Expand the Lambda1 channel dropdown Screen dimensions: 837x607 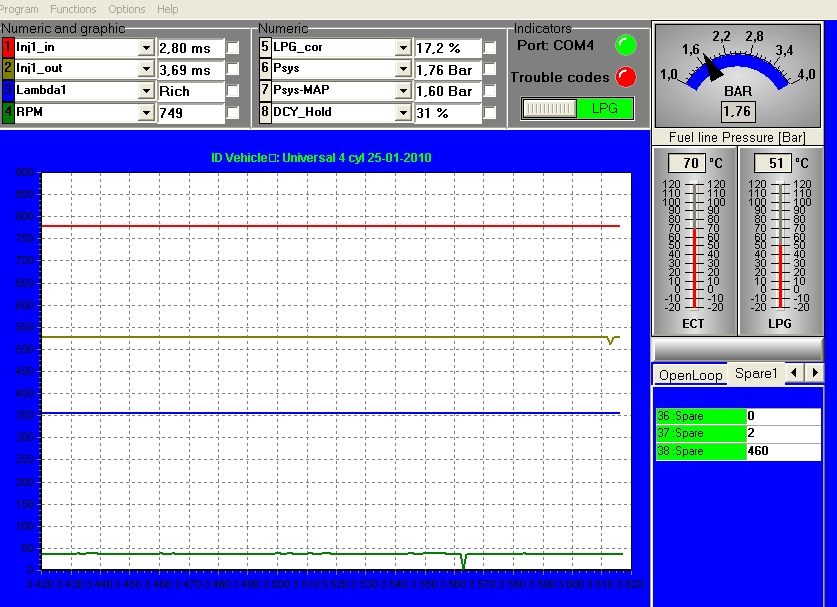pyautogui.click(x=146, y=91)
